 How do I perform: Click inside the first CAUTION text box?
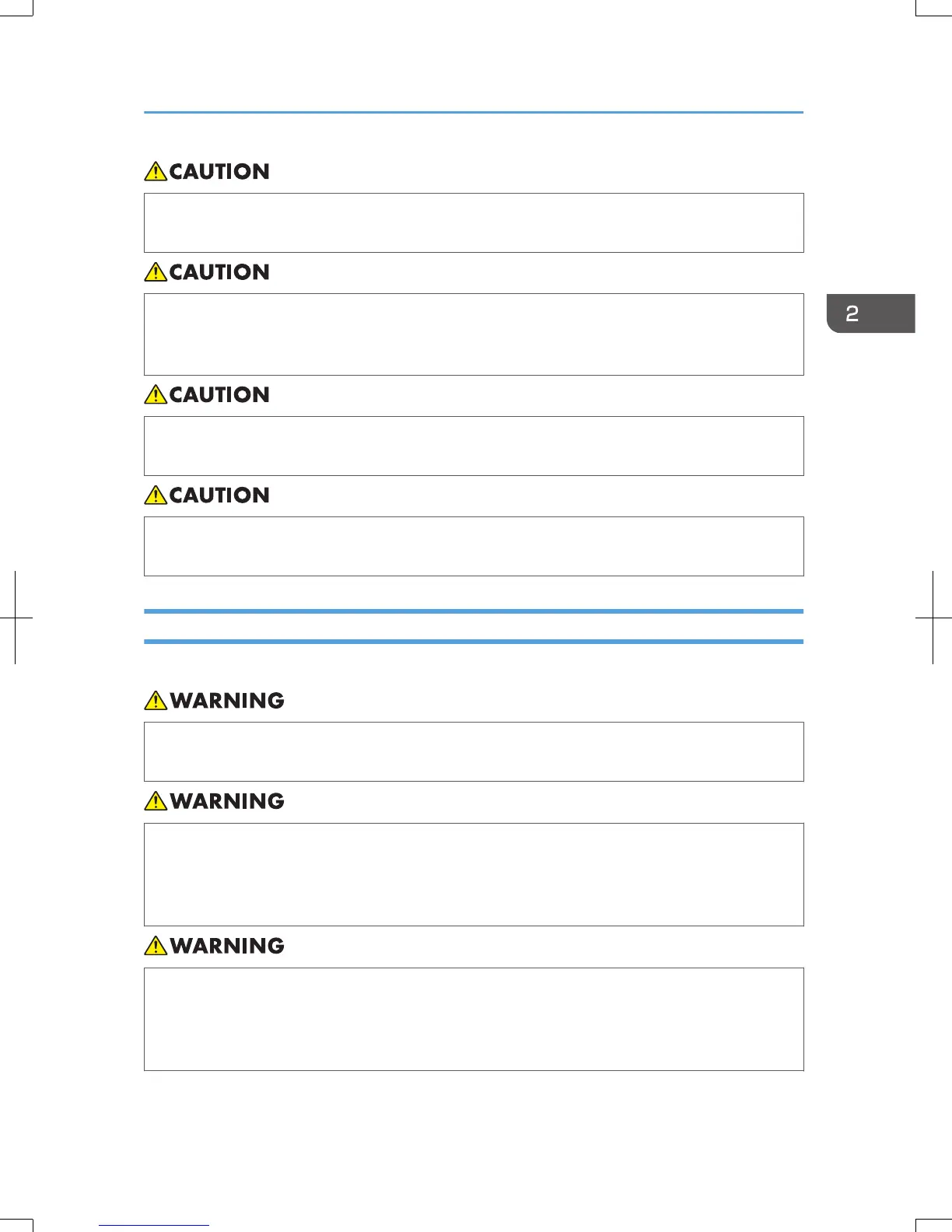pos(474,222)
